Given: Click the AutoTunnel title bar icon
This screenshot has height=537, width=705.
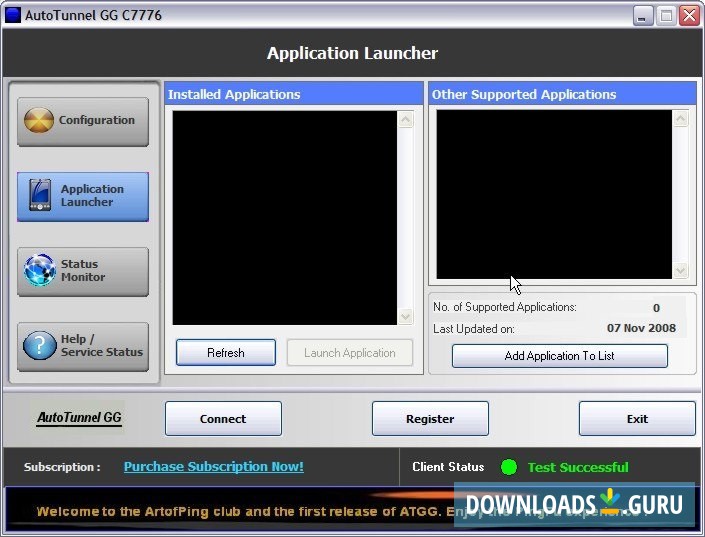Looking at the screenshot, I should (13, 15).
